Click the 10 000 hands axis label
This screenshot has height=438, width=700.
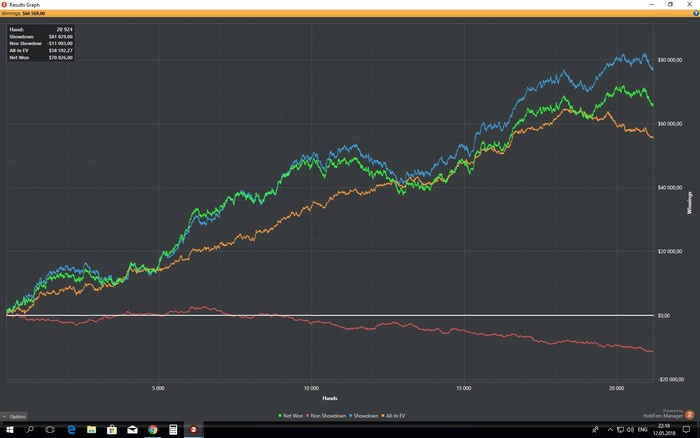(311, 388)
